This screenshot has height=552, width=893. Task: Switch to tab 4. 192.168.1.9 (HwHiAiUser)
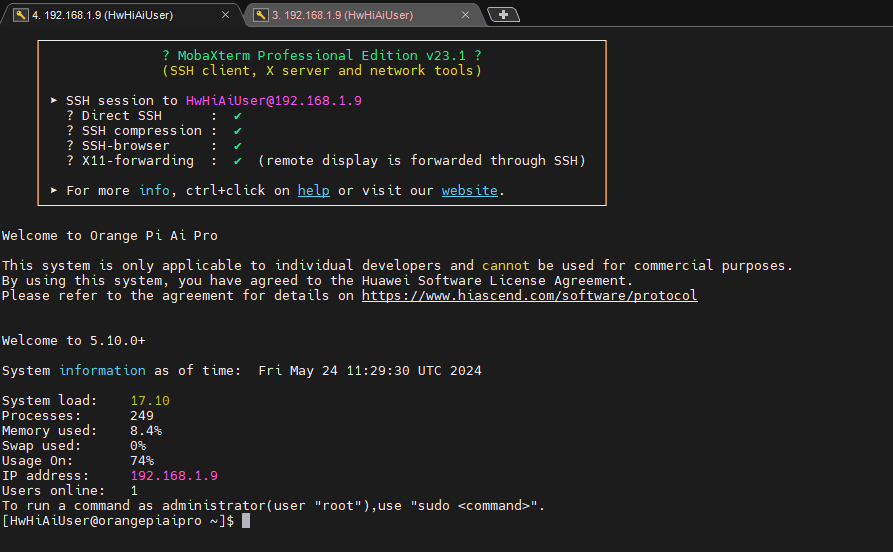coord(122,15)
